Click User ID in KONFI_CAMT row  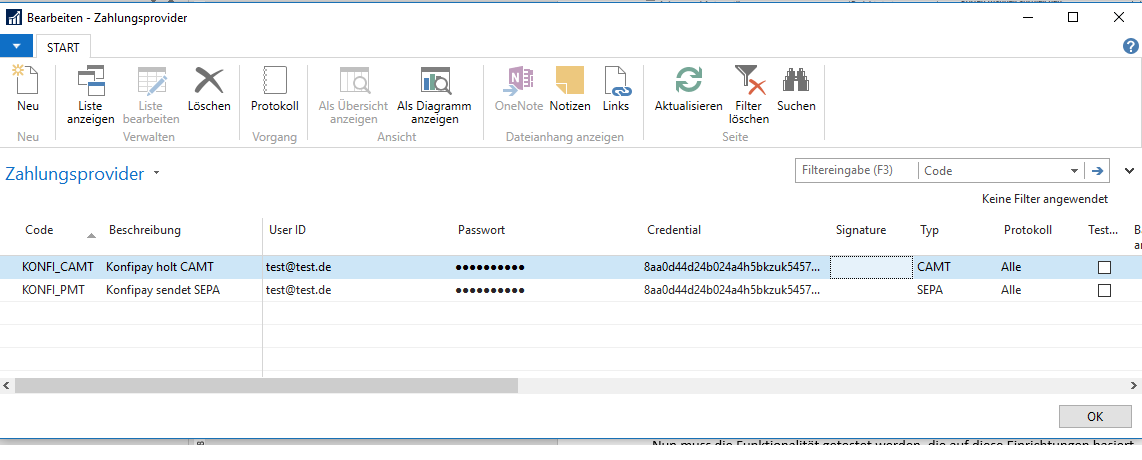pyautogui.click(x=299, y=267)
